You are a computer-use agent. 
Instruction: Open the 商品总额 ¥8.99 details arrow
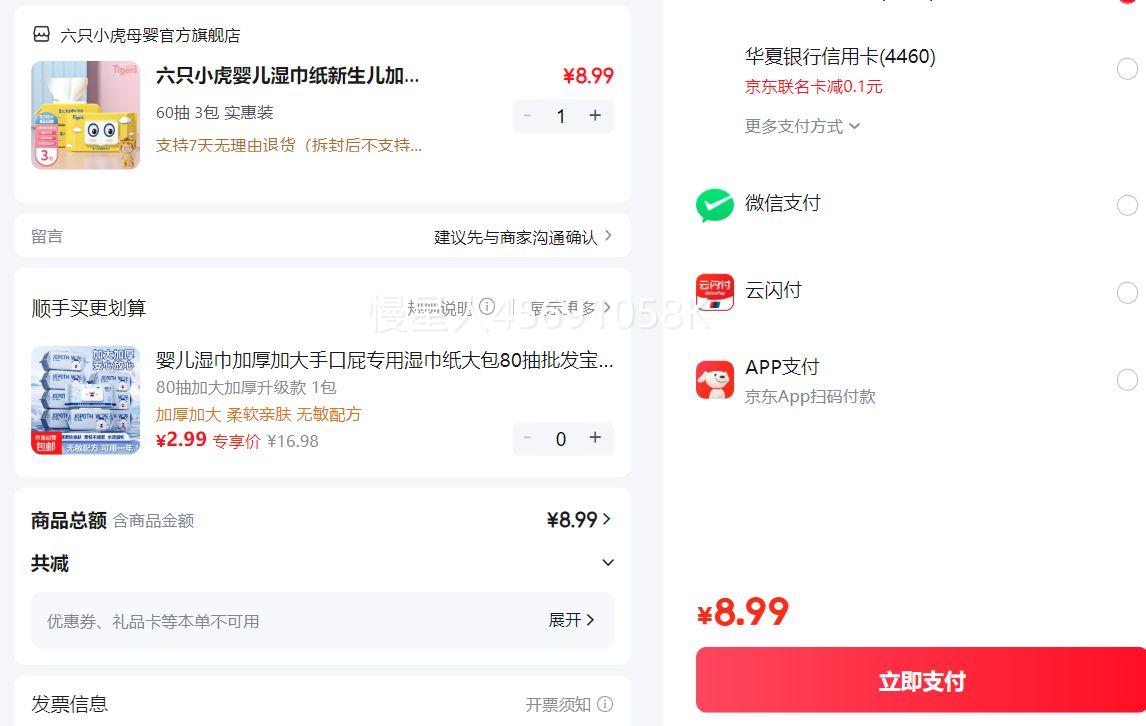click(607, 519)
